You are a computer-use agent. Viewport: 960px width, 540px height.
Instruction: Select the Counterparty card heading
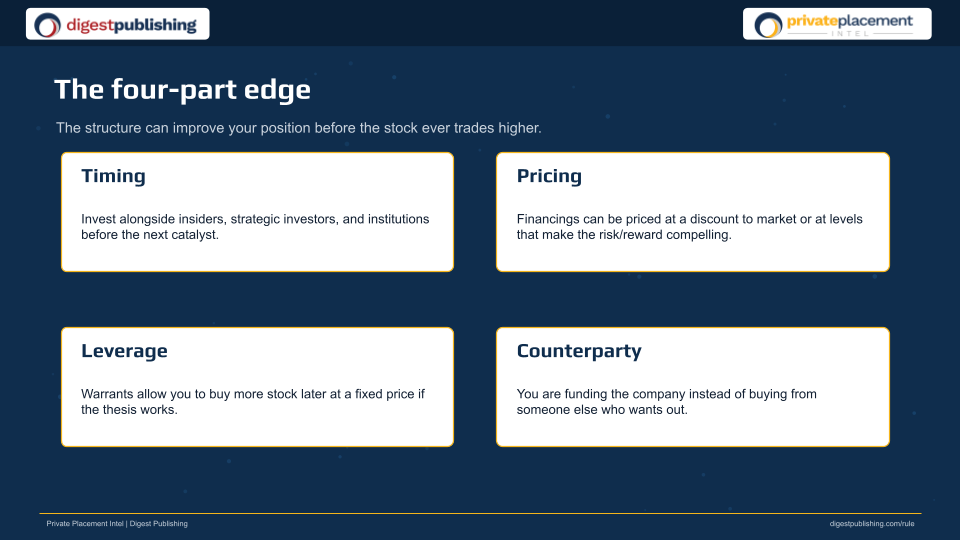[x=579, y=351]
